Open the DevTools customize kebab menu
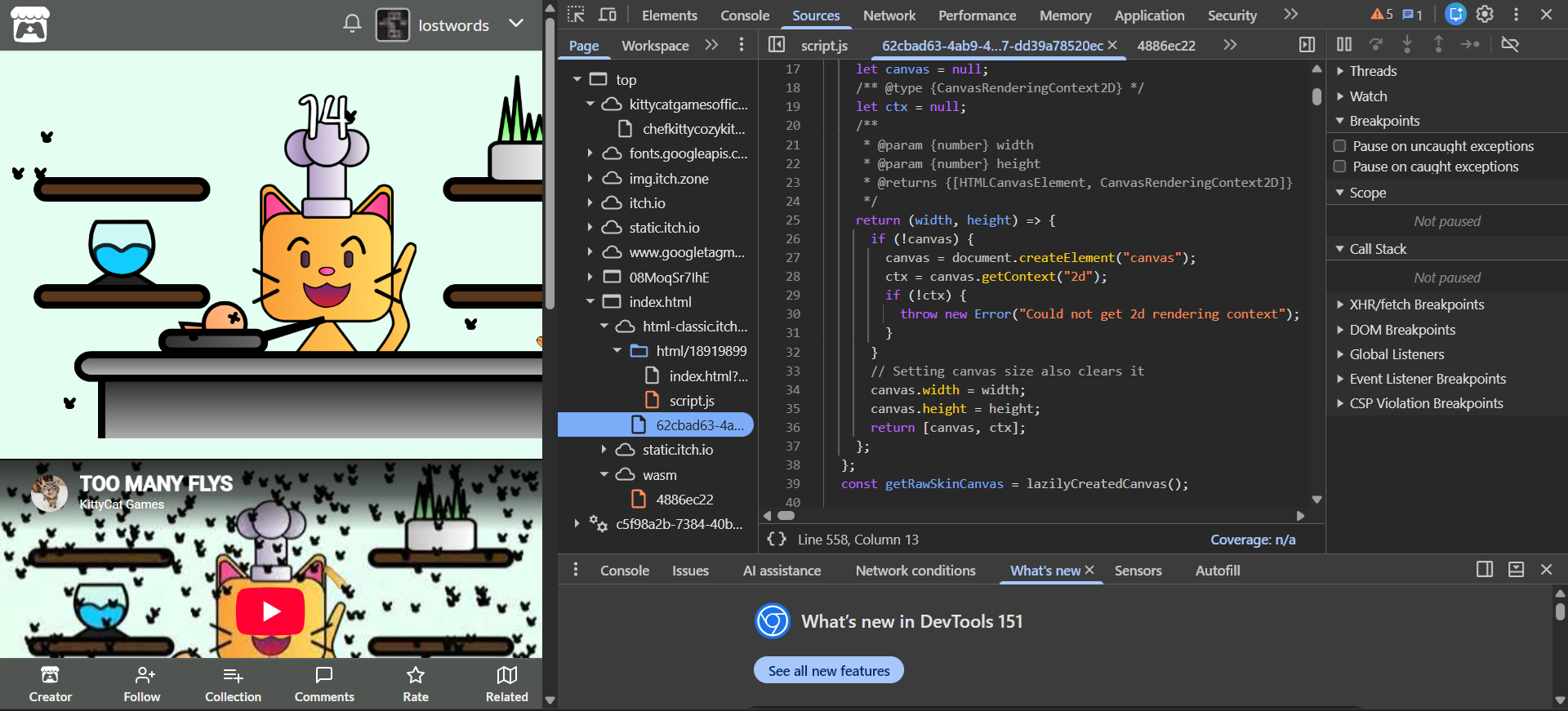The width and height of the screenshot is (1568, 711). coord(1517,15)
